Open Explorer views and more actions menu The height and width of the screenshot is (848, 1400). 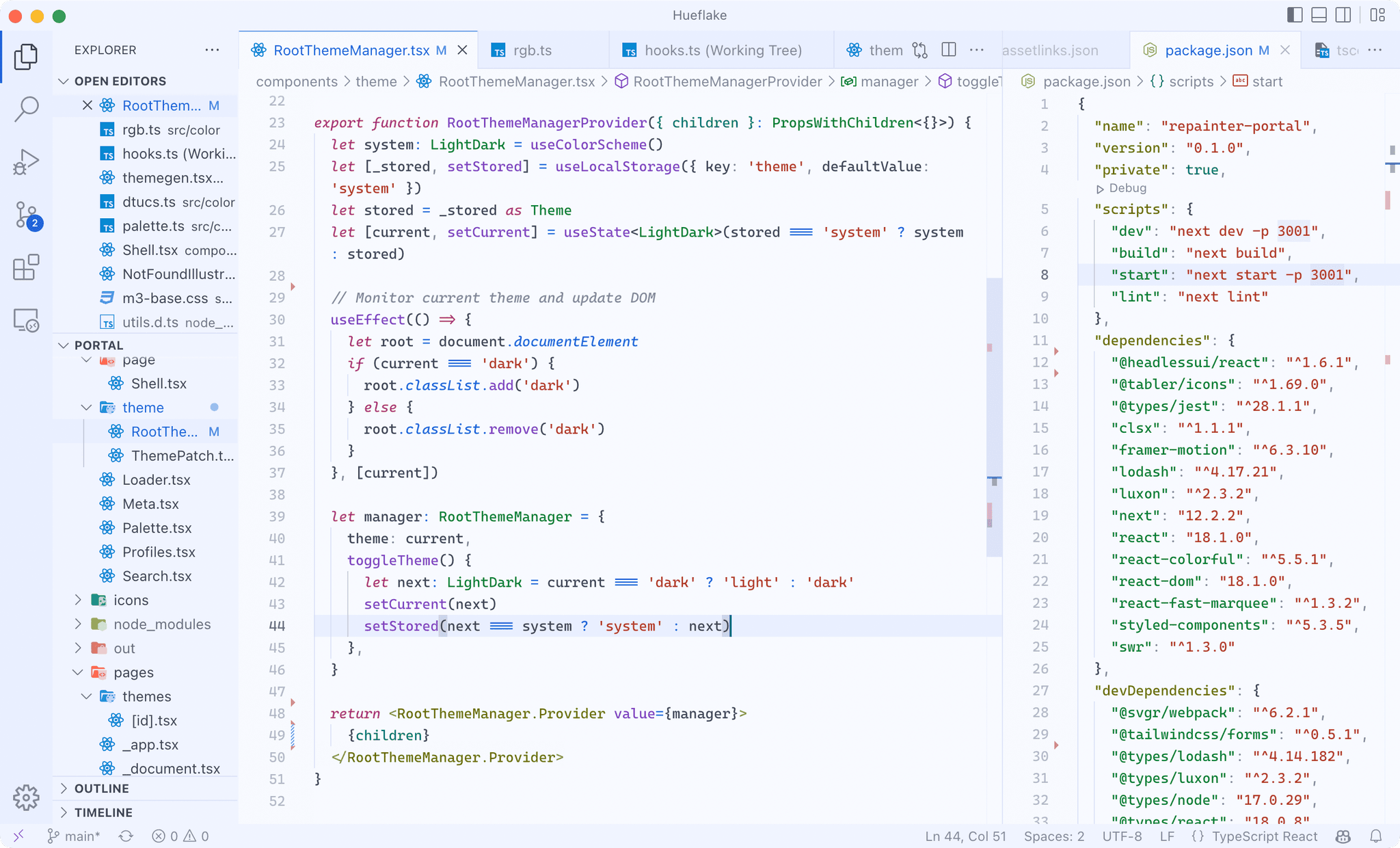pyautogui.click(x=212, y=50)
